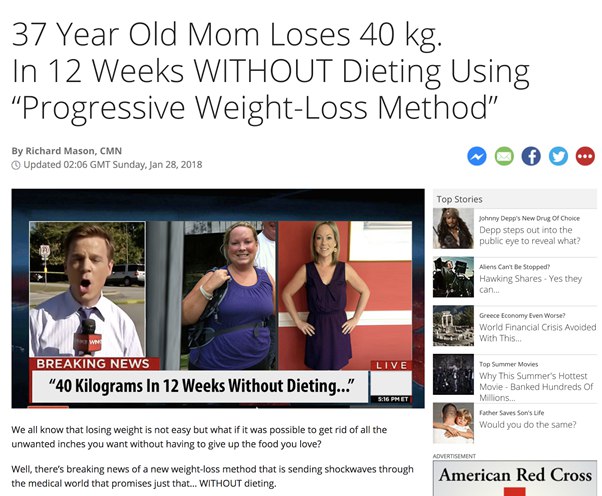Open Top Summer Movies thumbnail

453,375
